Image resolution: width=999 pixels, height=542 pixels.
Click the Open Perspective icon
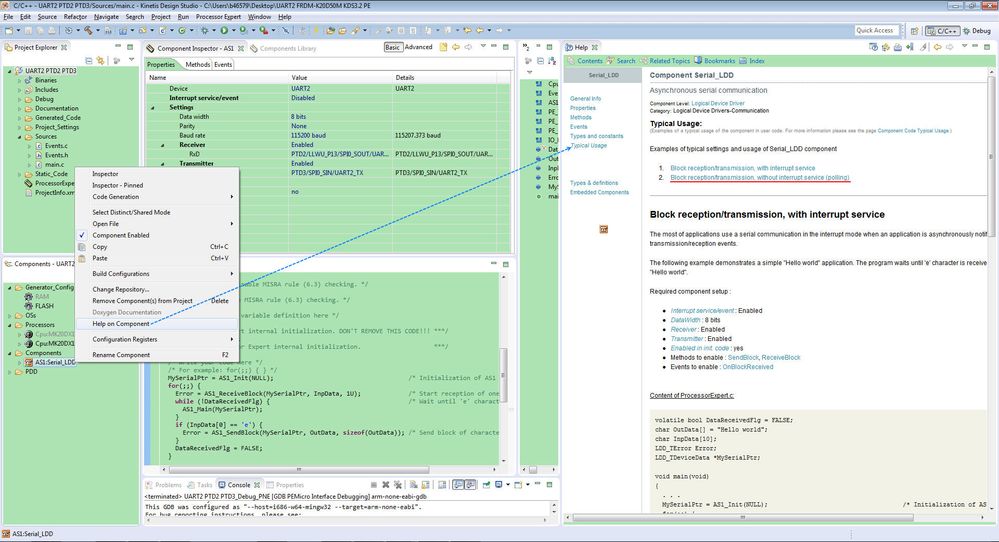(x=915, y=31)
